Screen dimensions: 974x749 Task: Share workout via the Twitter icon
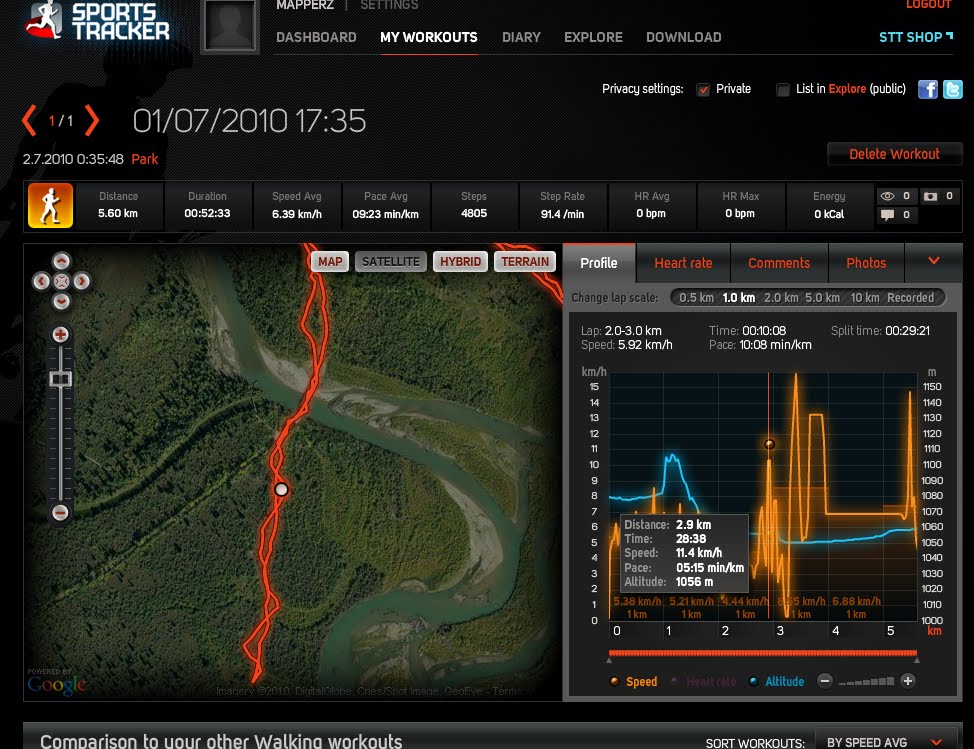pos(952,89)
